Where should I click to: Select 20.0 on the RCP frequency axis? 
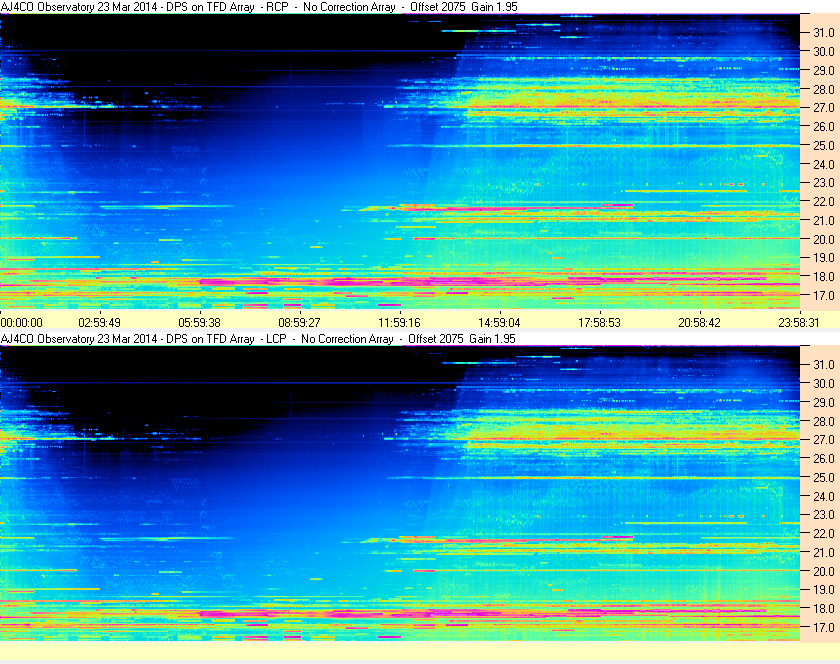(824, 239)
